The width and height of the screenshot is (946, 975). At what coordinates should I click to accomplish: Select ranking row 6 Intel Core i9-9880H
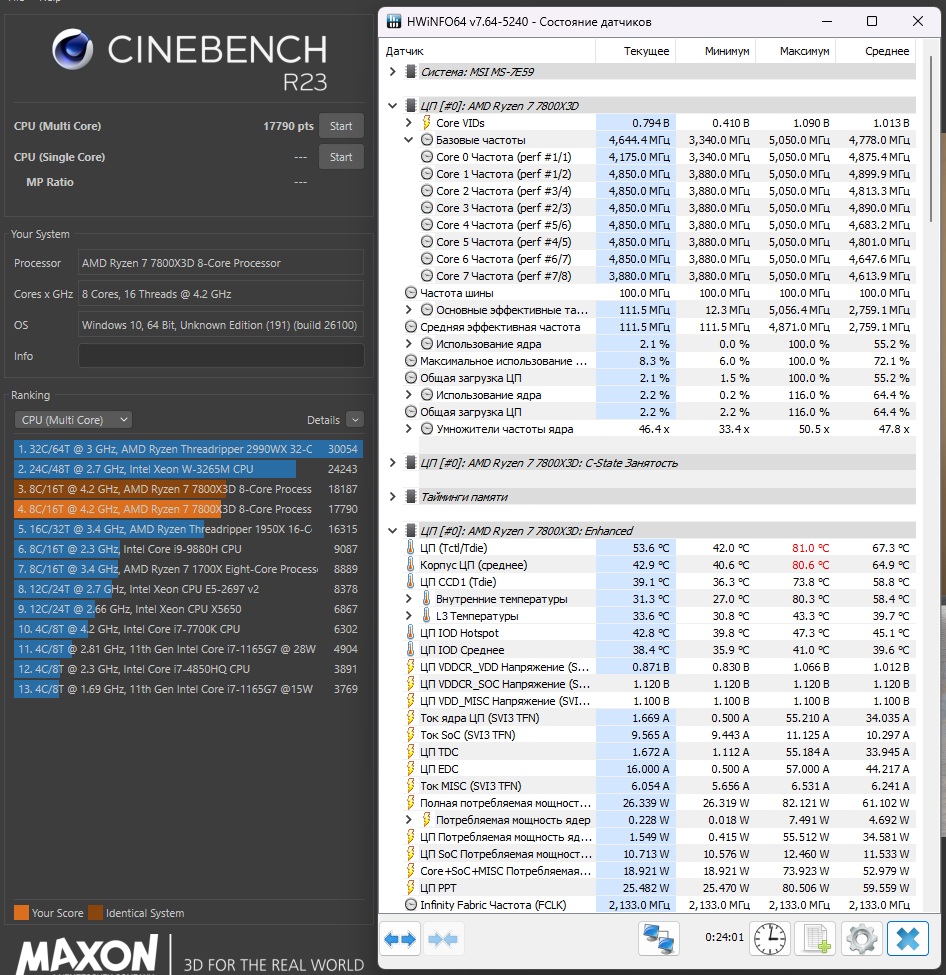click(x=187, y=548)
